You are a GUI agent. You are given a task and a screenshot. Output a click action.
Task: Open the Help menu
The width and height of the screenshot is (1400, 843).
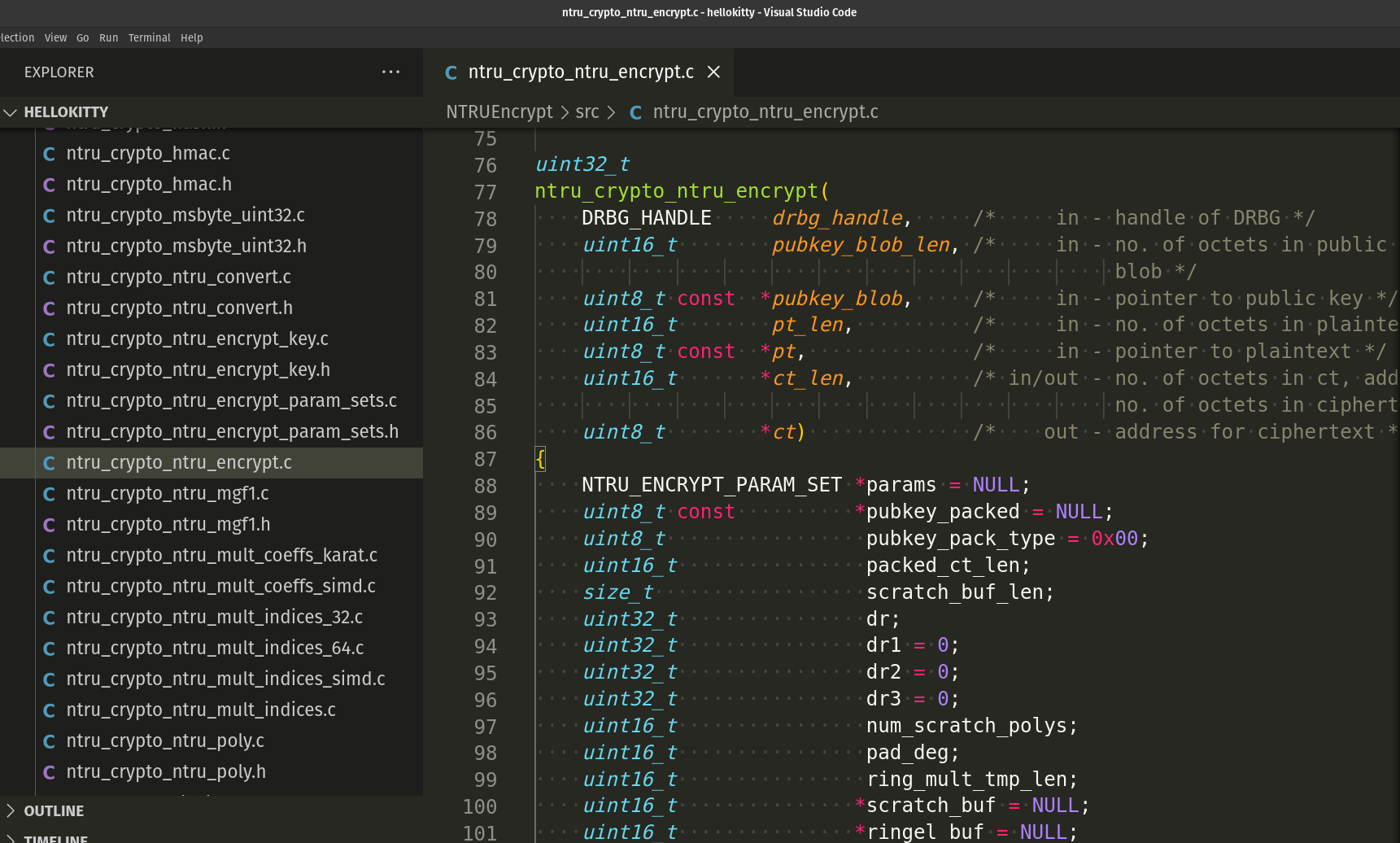pyautogui.click(x=191, y=37)
